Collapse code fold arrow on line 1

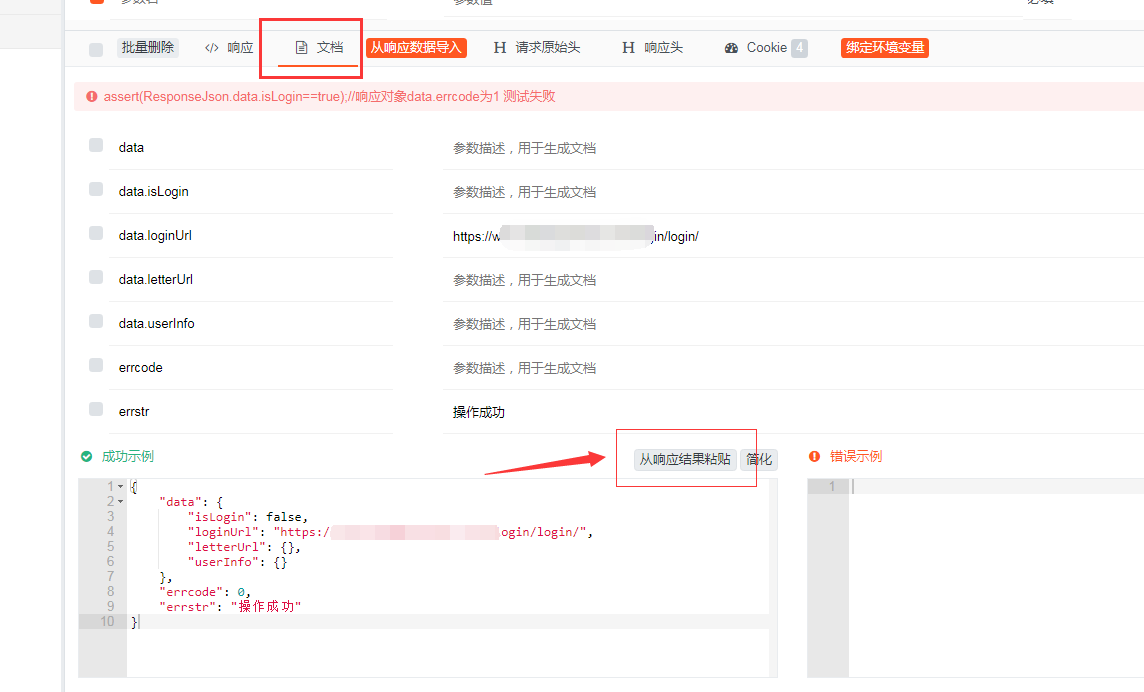120,486
